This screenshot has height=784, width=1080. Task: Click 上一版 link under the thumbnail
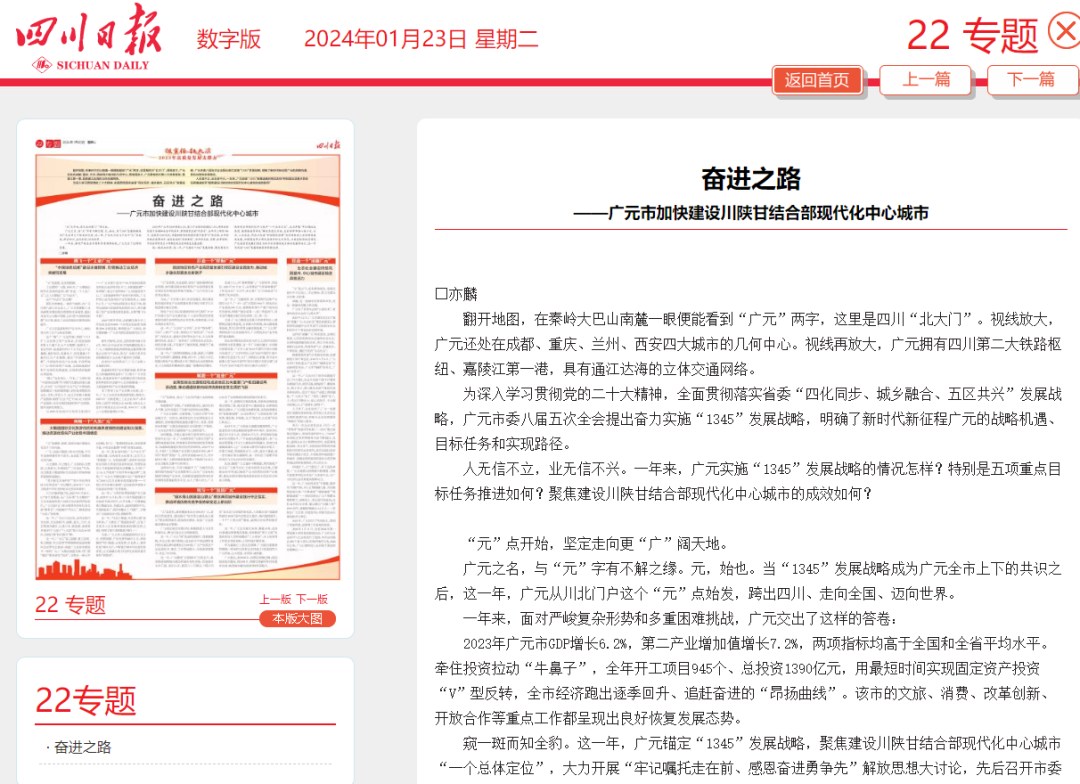point(275,599)
